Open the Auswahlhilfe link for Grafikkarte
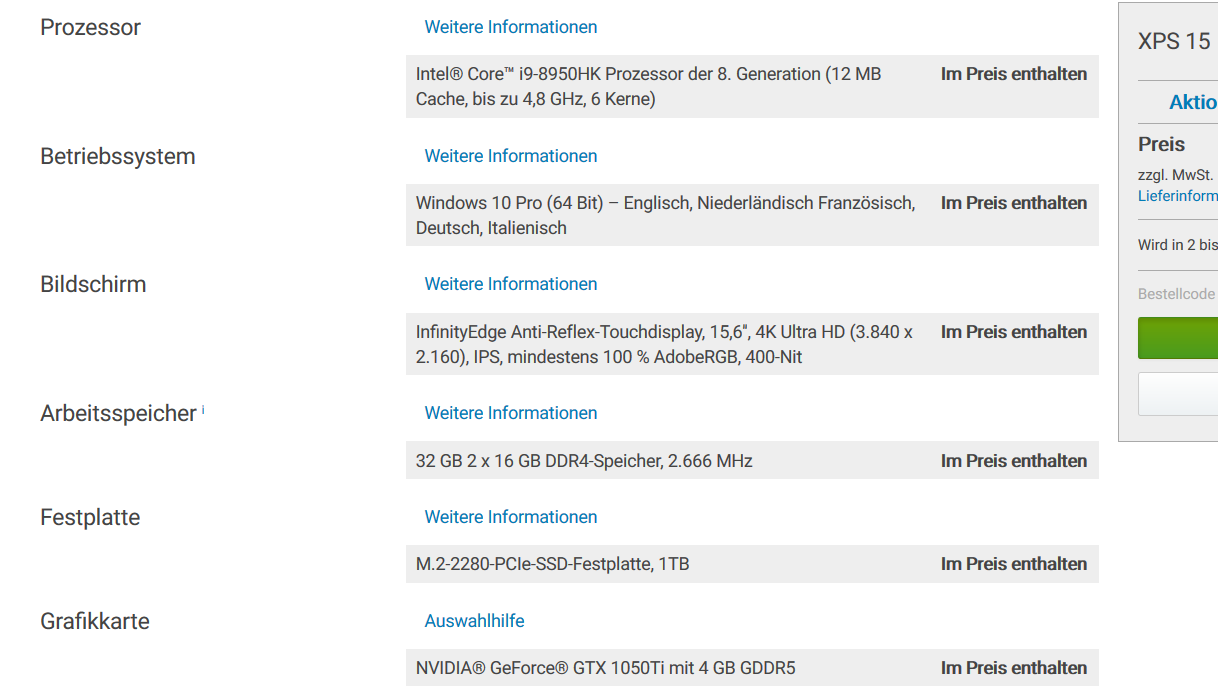The width and height of the screenshot is (1218, 698). (474, 621)
